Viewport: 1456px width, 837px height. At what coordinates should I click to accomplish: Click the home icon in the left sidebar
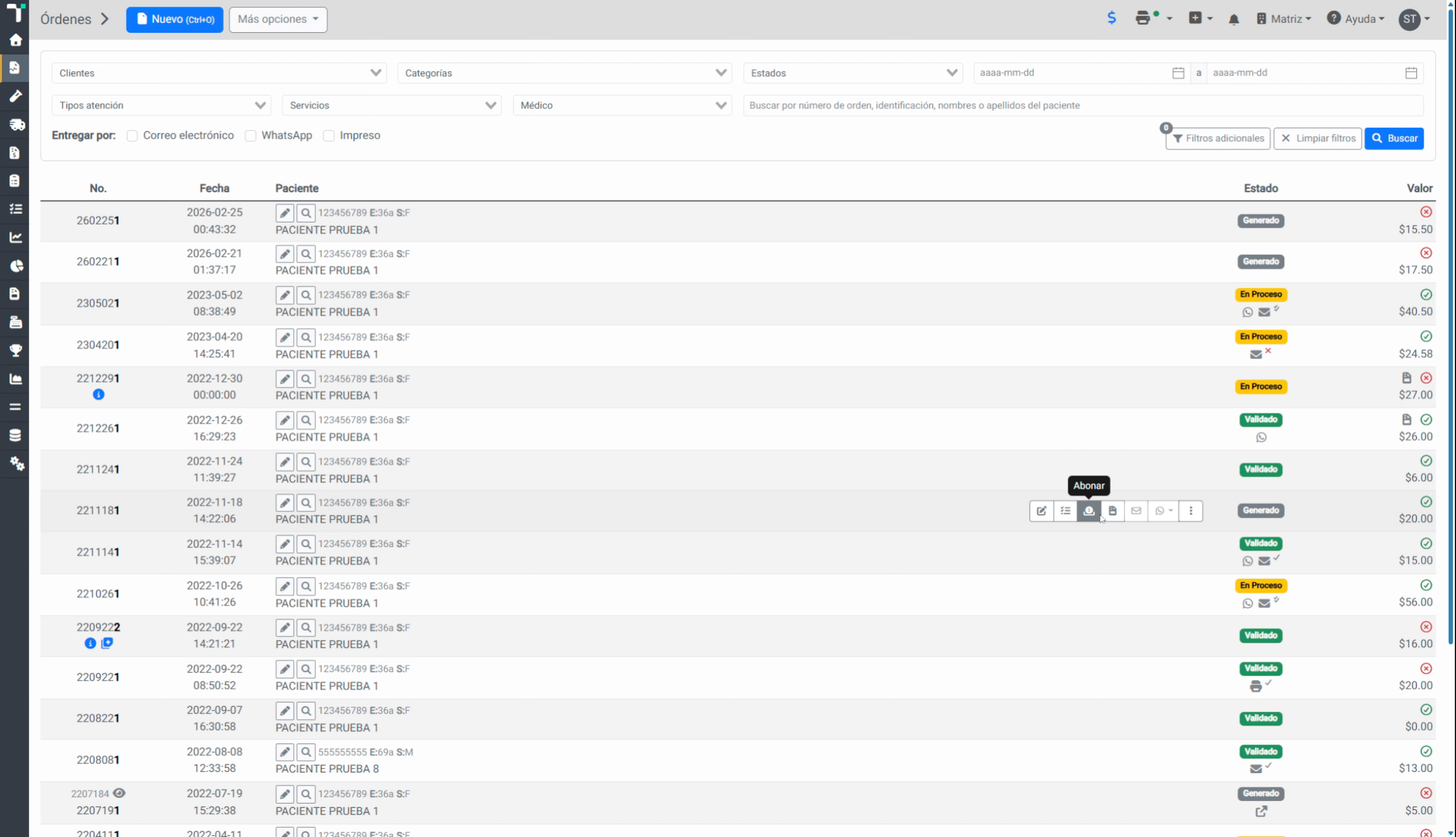coord(15,40)
